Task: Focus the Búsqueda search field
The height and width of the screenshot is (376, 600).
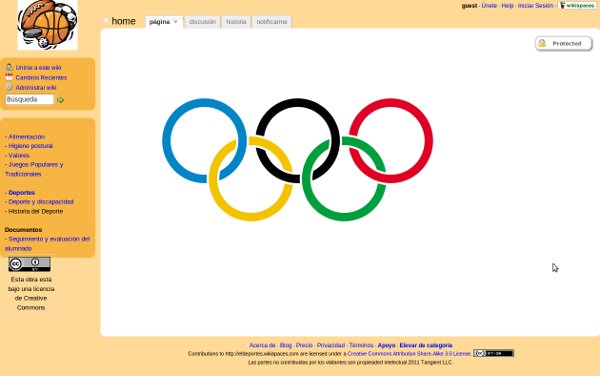Action: 29,99
